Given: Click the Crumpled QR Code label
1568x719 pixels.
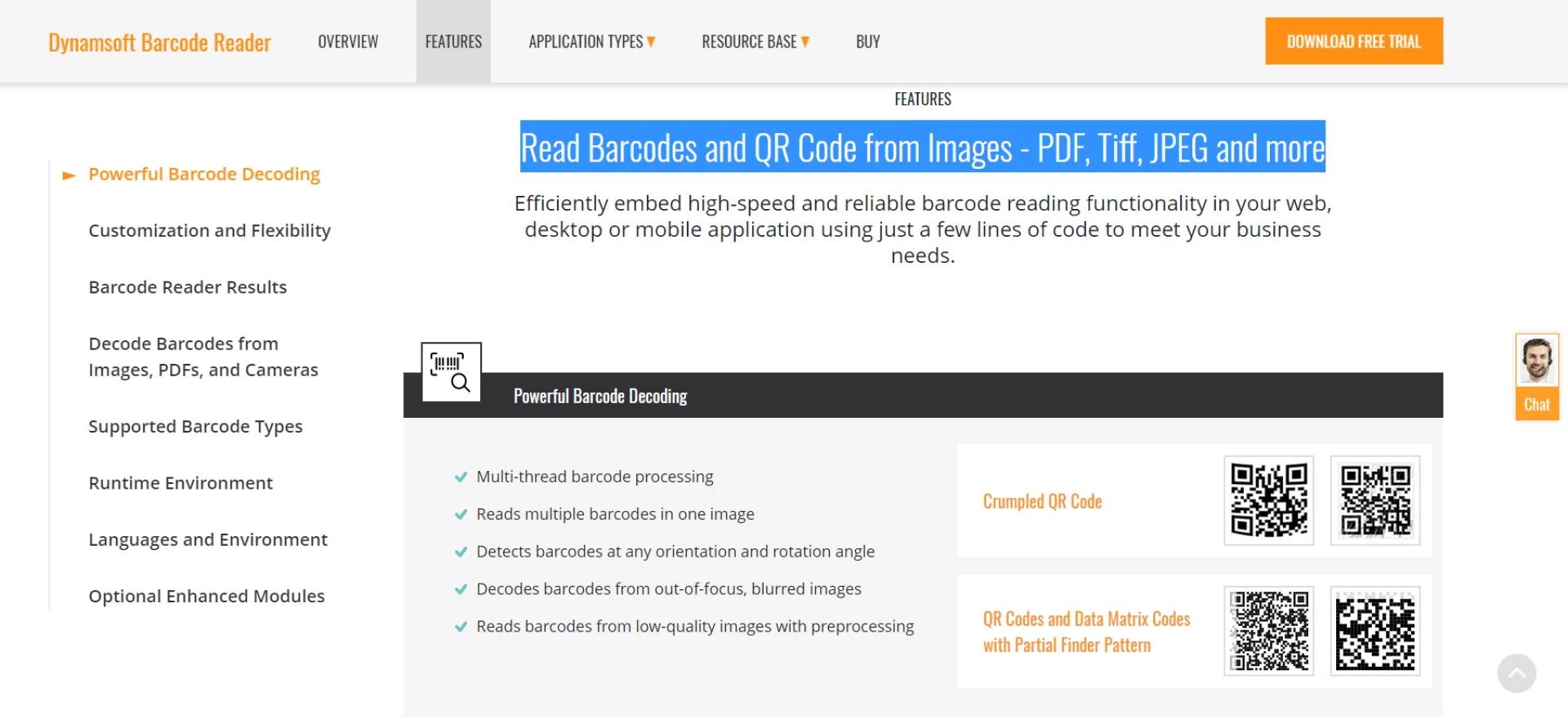Looking at the screenshot, I should tap(1042, 501).
